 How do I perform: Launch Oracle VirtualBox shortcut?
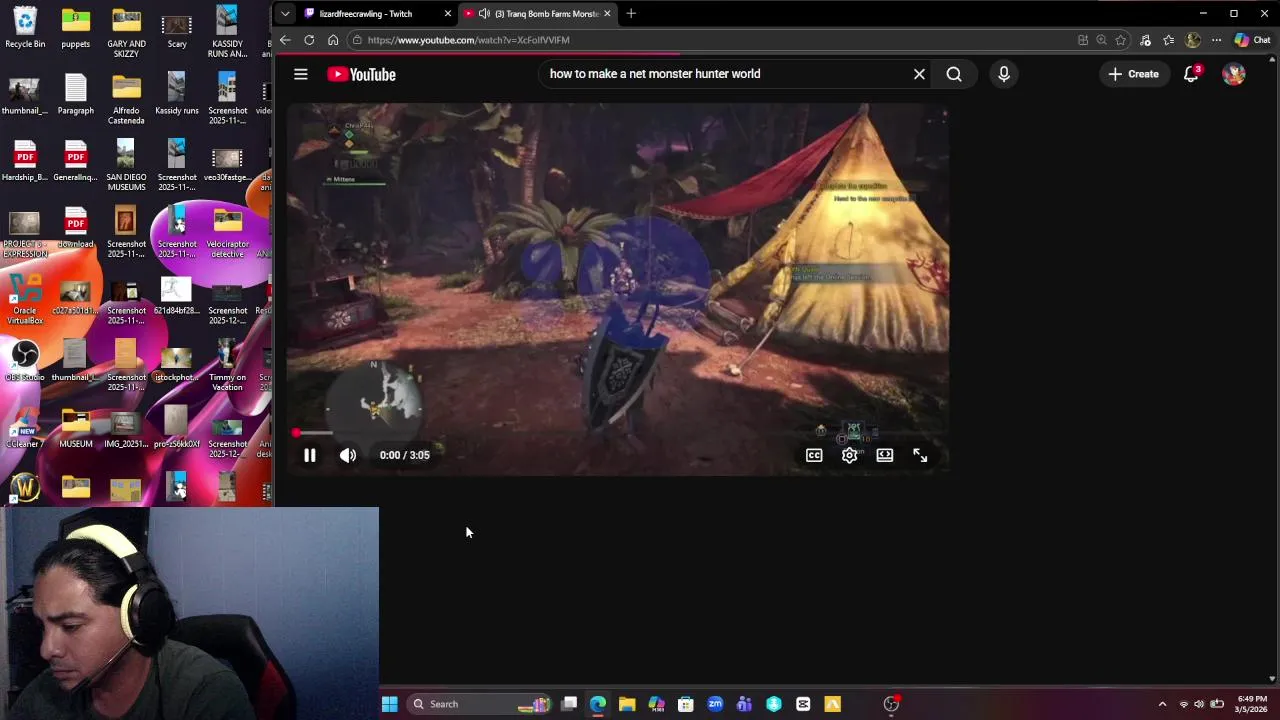[x=25, y=299]
